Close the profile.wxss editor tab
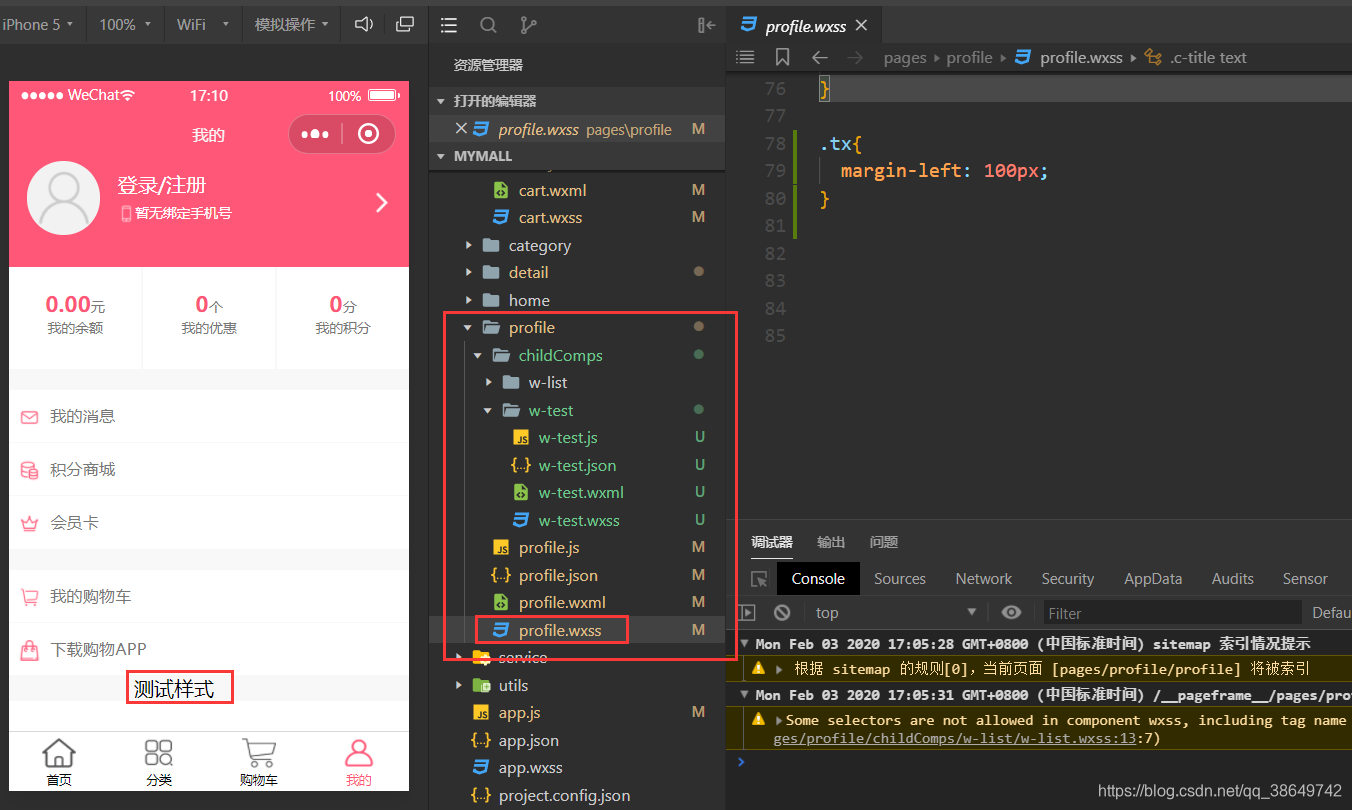 tap(862, 26)
